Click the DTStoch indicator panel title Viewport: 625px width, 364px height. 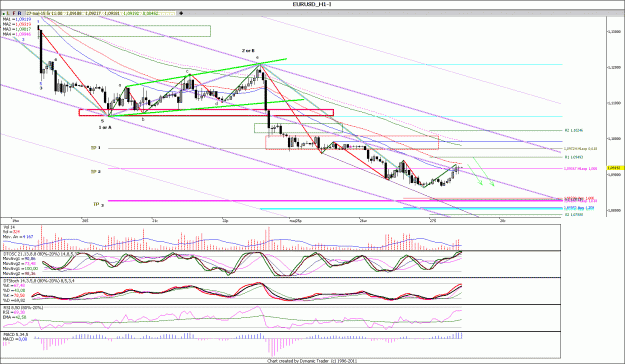click(38, 281)
